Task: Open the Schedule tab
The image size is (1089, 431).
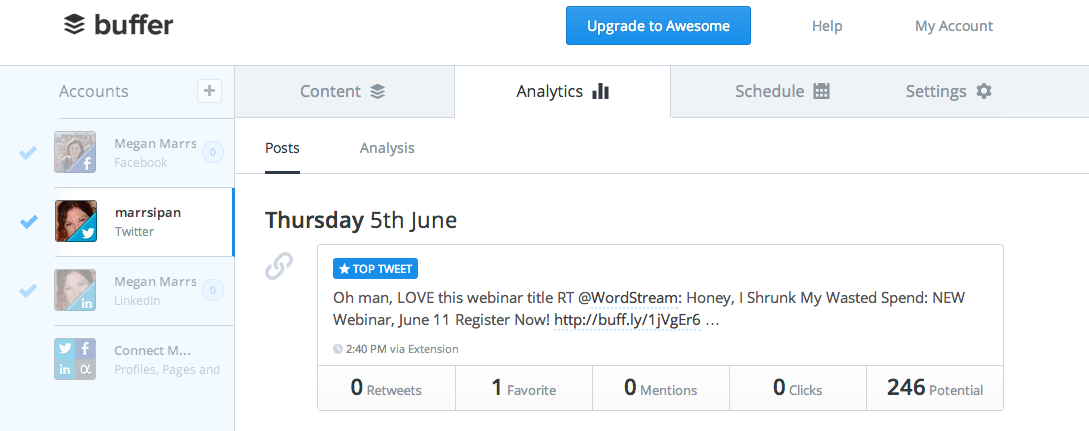Action: pyautogui.click(x=783, y=92)
